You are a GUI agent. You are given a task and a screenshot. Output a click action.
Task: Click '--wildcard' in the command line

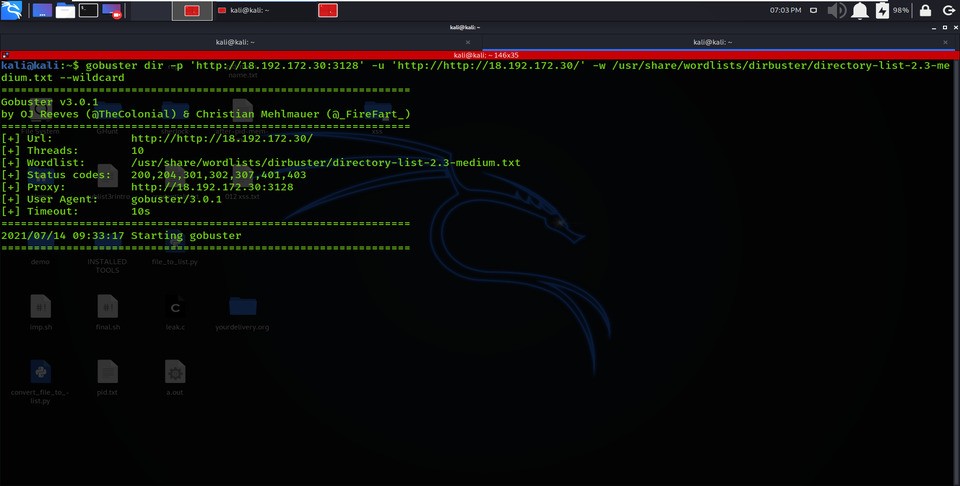tap(92, 78)
